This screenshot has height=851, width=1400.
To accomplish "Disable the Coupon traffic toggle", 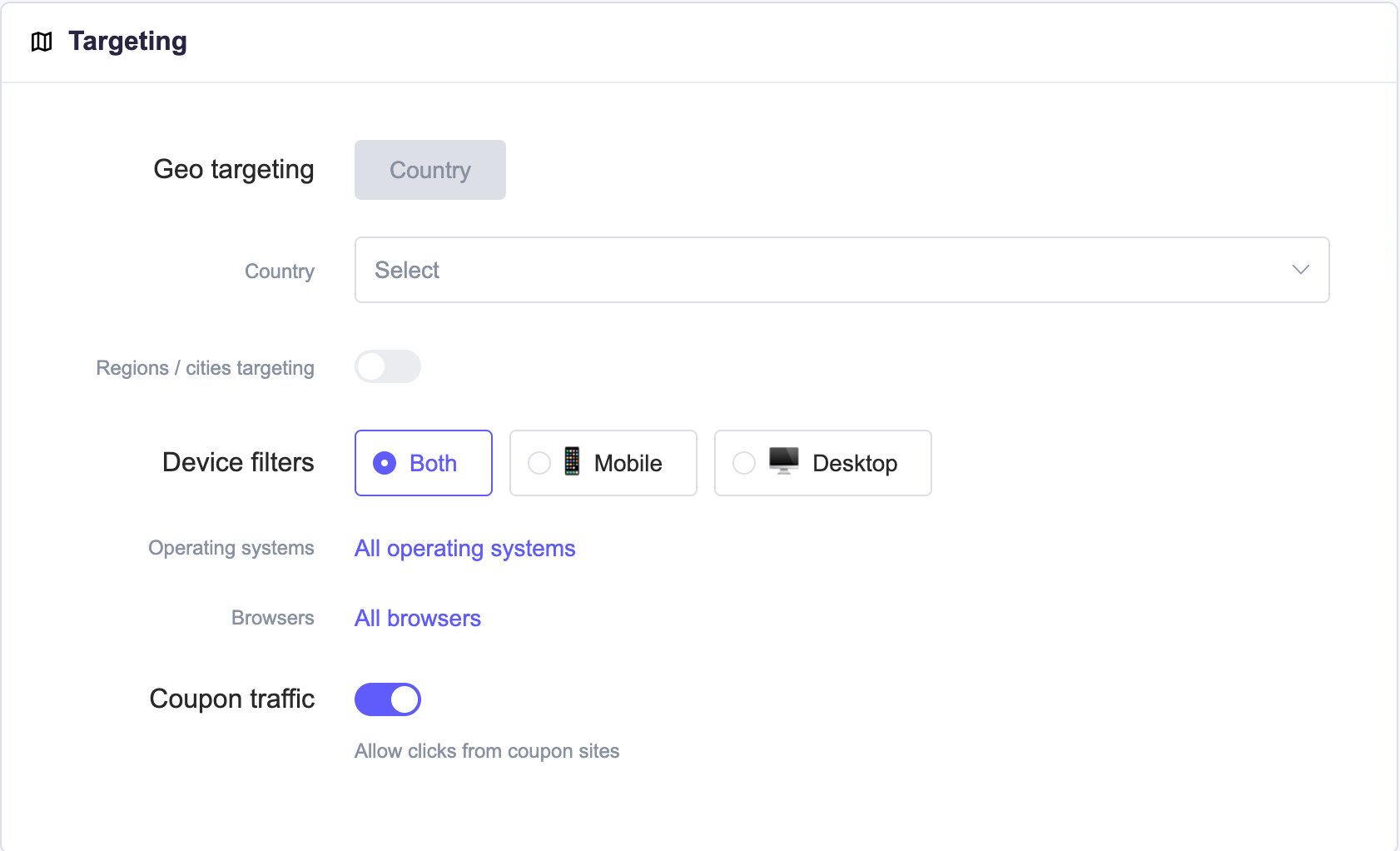I will coord(388,699).
